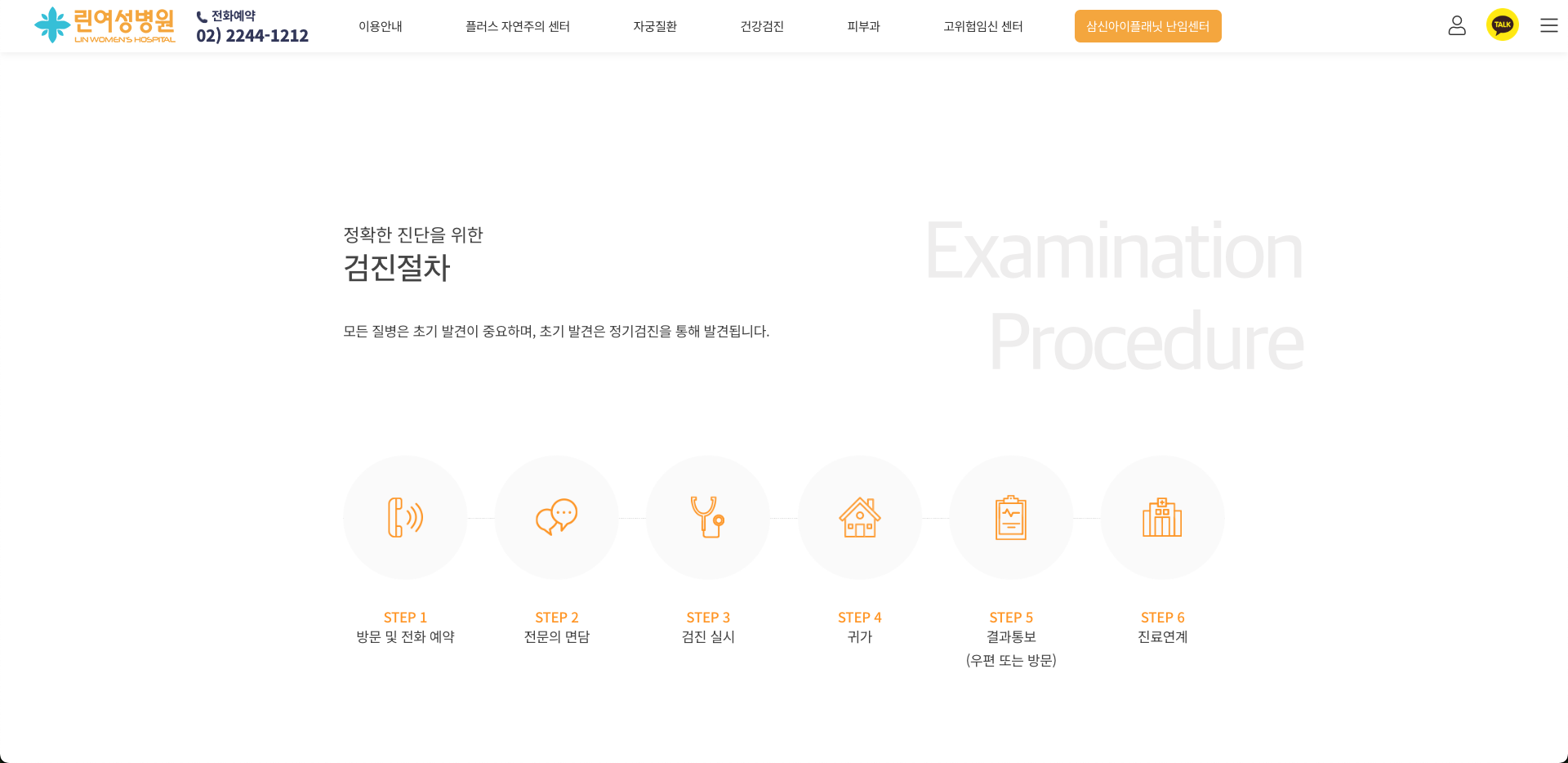Click the 전문의 면담 text
The width and height of the screenshot is (1568, 763).
556,636
